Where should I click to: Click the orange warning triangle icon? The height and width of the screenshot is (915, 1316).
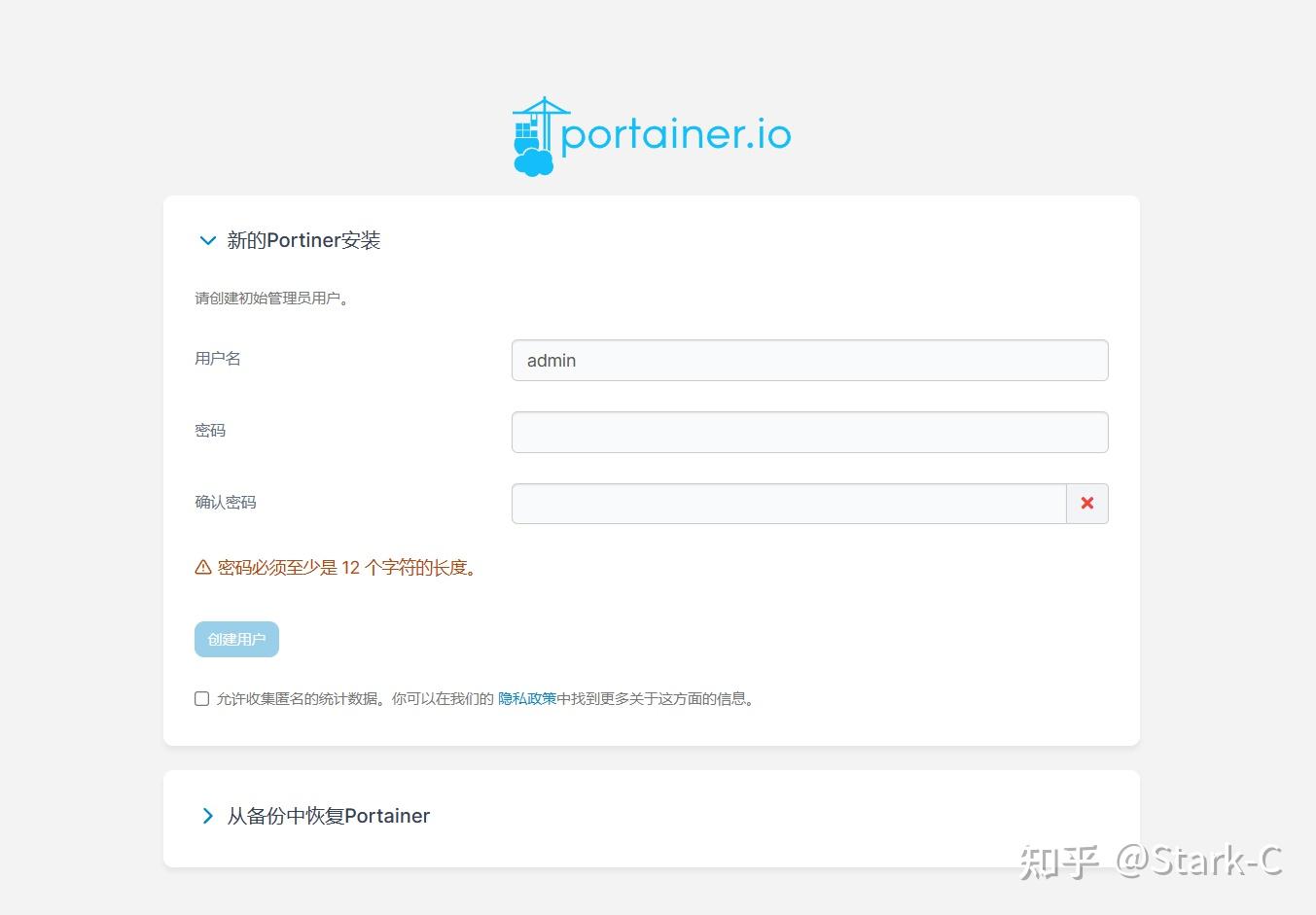(x=202, y=566)
